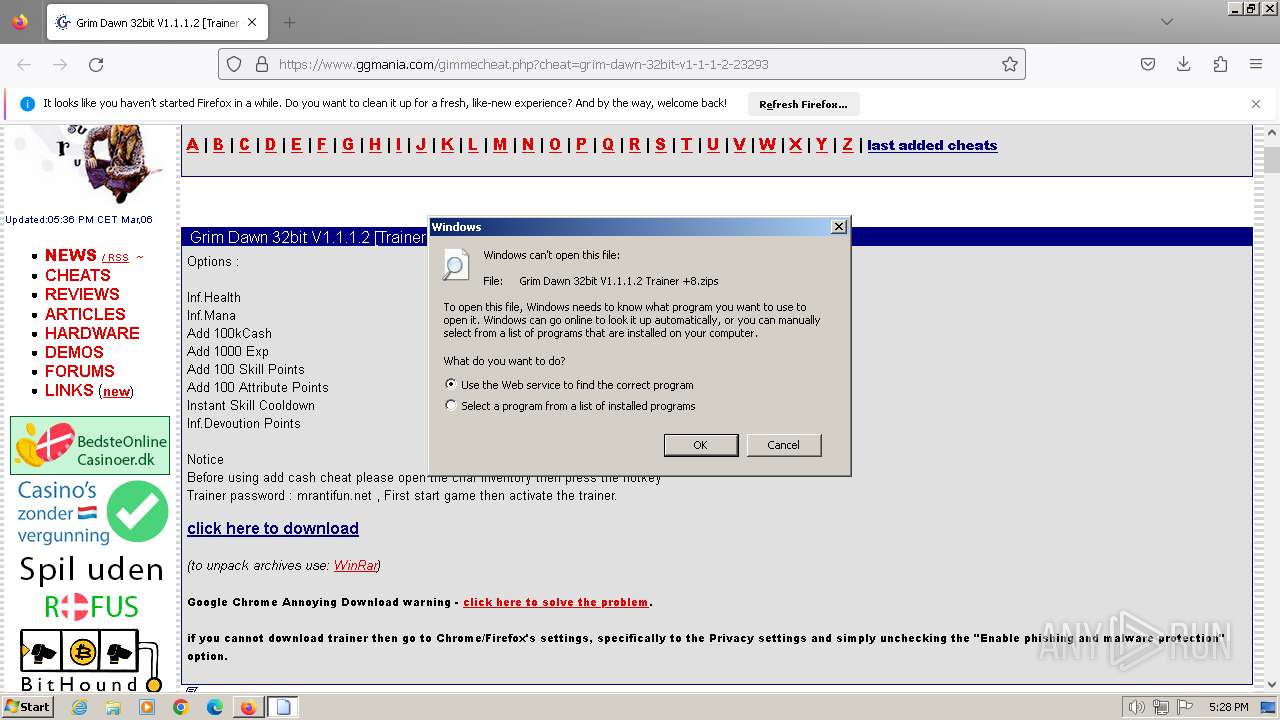Jump to cheats starting with M
The image size is (1280, 720).
500,145
